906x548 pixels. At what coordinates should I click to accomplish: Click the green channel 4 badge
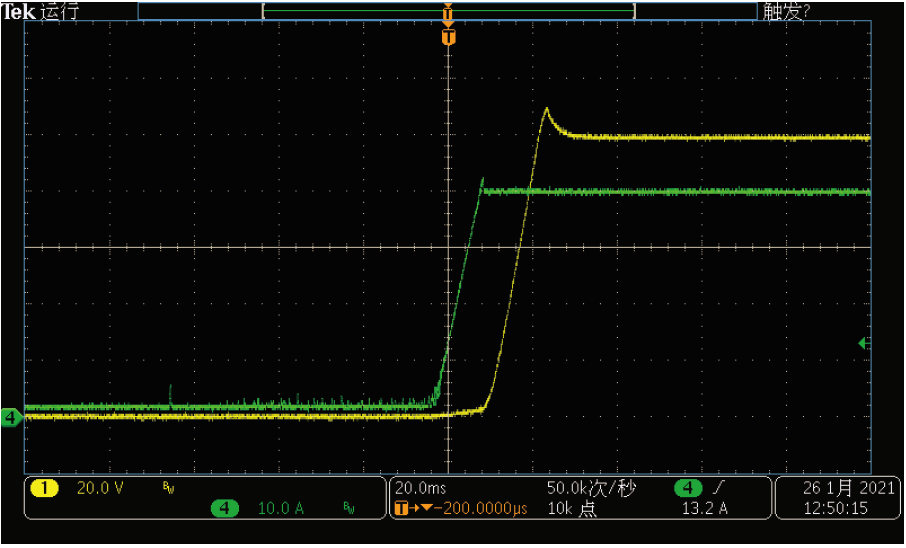(x=224, y=509)
